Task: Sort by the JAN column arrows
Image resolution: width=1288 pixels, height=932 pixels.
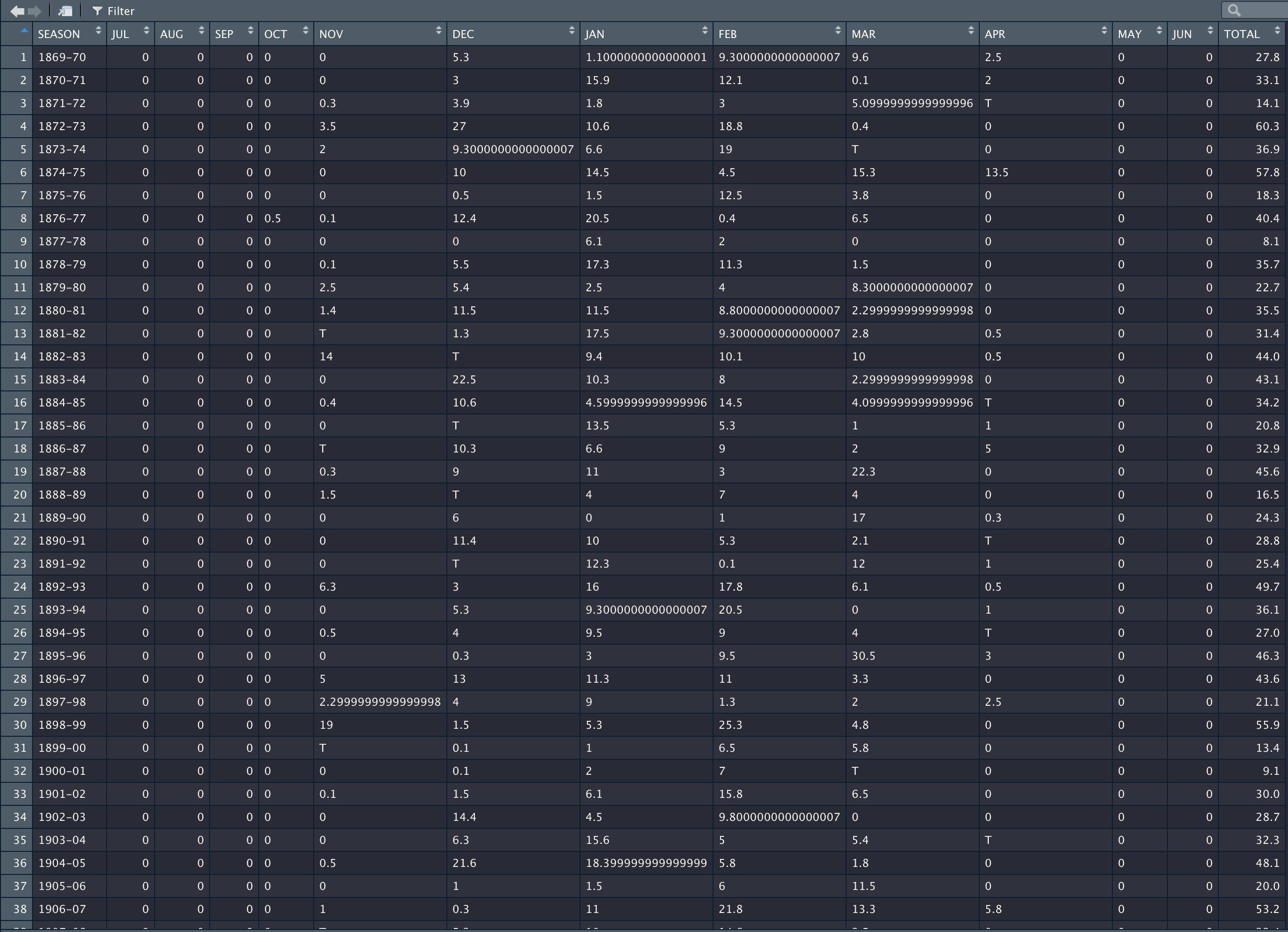Action: [x=705, y=31]
